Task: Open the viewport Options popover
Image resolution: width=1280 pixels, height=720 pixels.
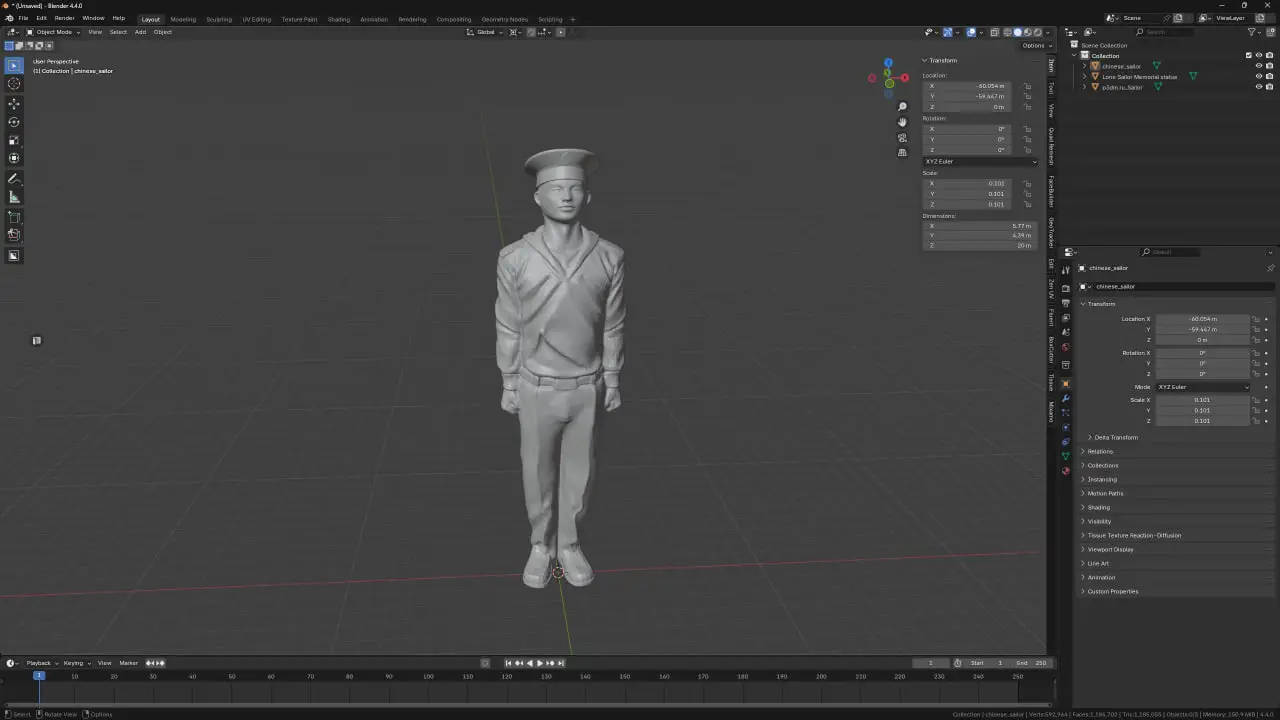Action: tap(1034, 45)
